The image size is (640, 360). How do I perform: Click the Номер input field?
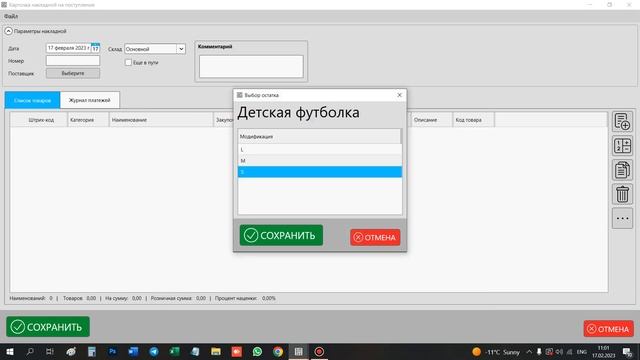73,61
